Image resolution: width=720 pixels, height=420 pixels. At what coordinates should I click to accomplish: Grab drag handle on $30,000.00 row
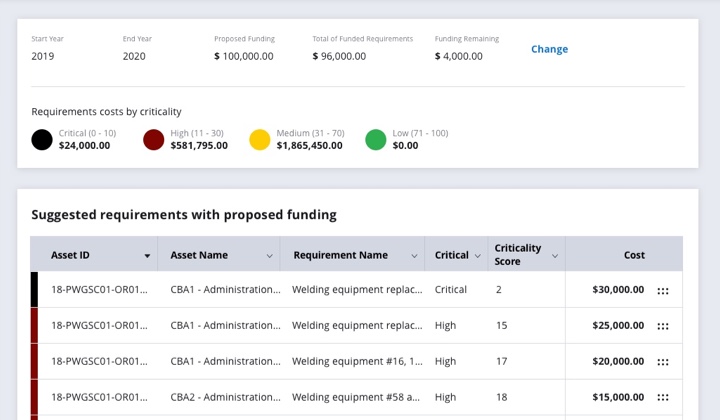click(663, 291)
